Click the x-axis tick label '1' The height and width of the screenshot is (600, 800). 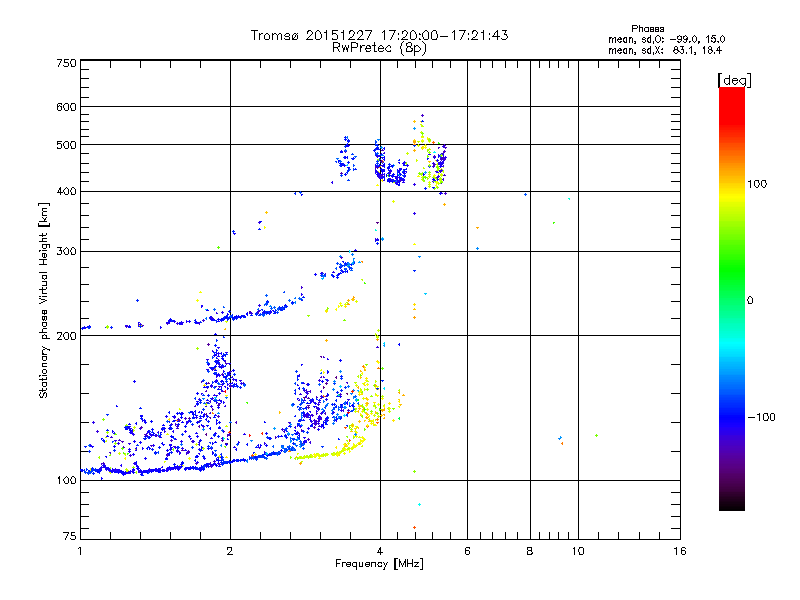point(80,551)
